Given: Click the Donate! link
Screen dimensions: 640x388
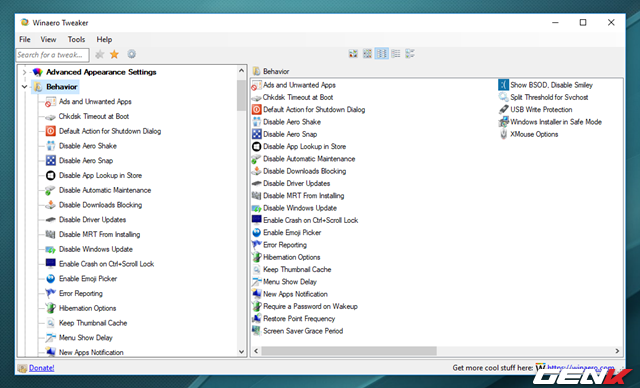Looking at the screenshot, I should [x=42, y=368].
